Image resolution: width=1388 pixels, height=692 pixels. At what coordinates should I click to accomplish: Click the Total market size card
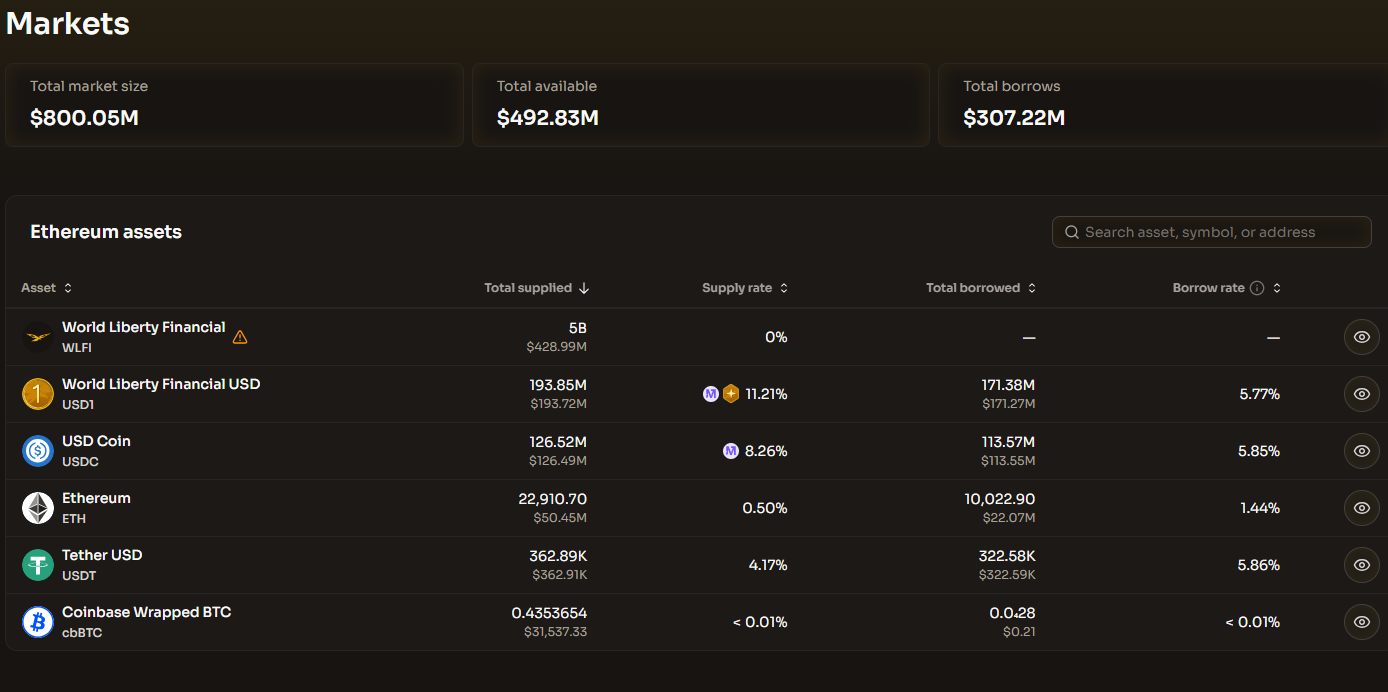(234, 105)
